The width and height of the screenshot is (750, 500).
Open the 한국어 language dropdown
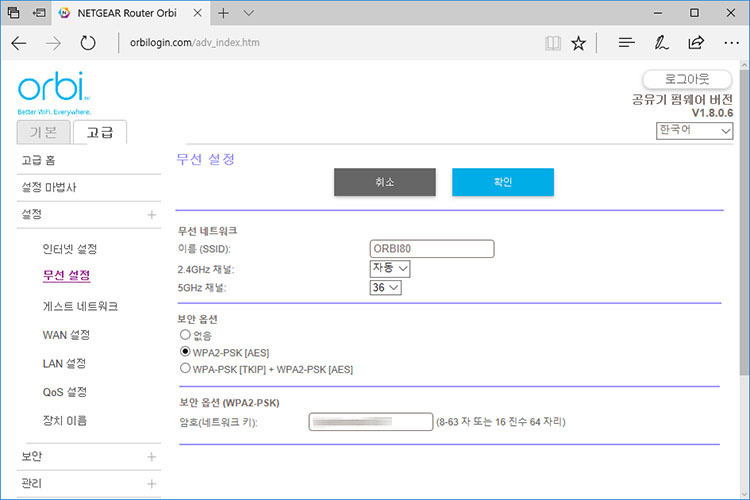pyautogui.click(x=695, y=131)
